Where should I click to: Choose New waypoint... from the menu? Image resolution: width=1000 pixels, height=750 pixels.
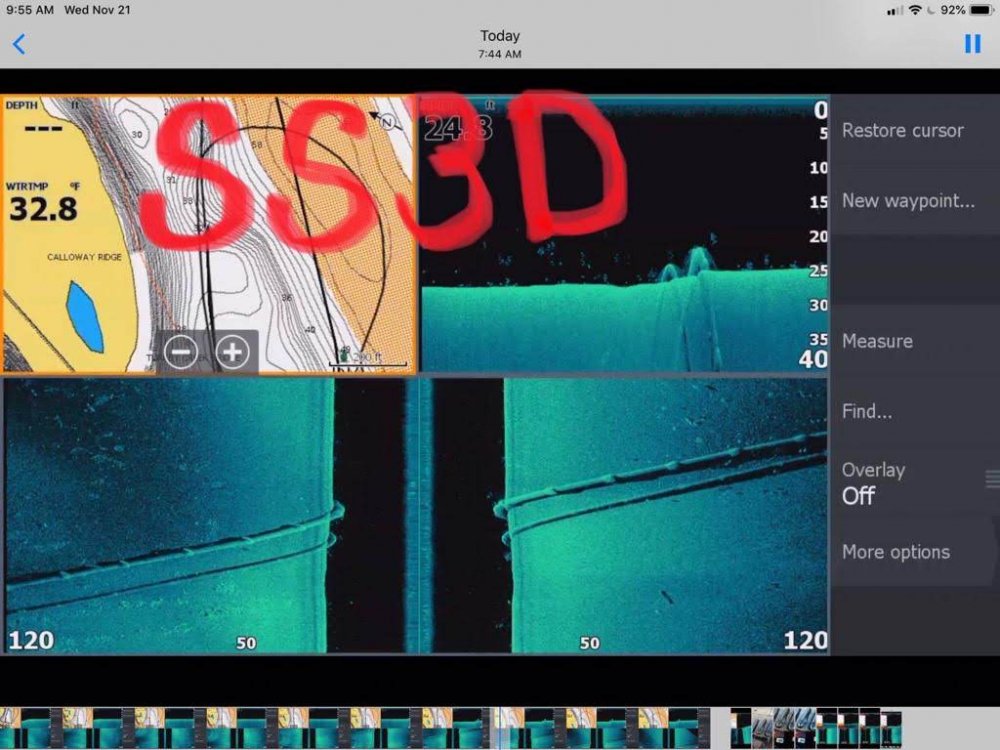[907, 201]
